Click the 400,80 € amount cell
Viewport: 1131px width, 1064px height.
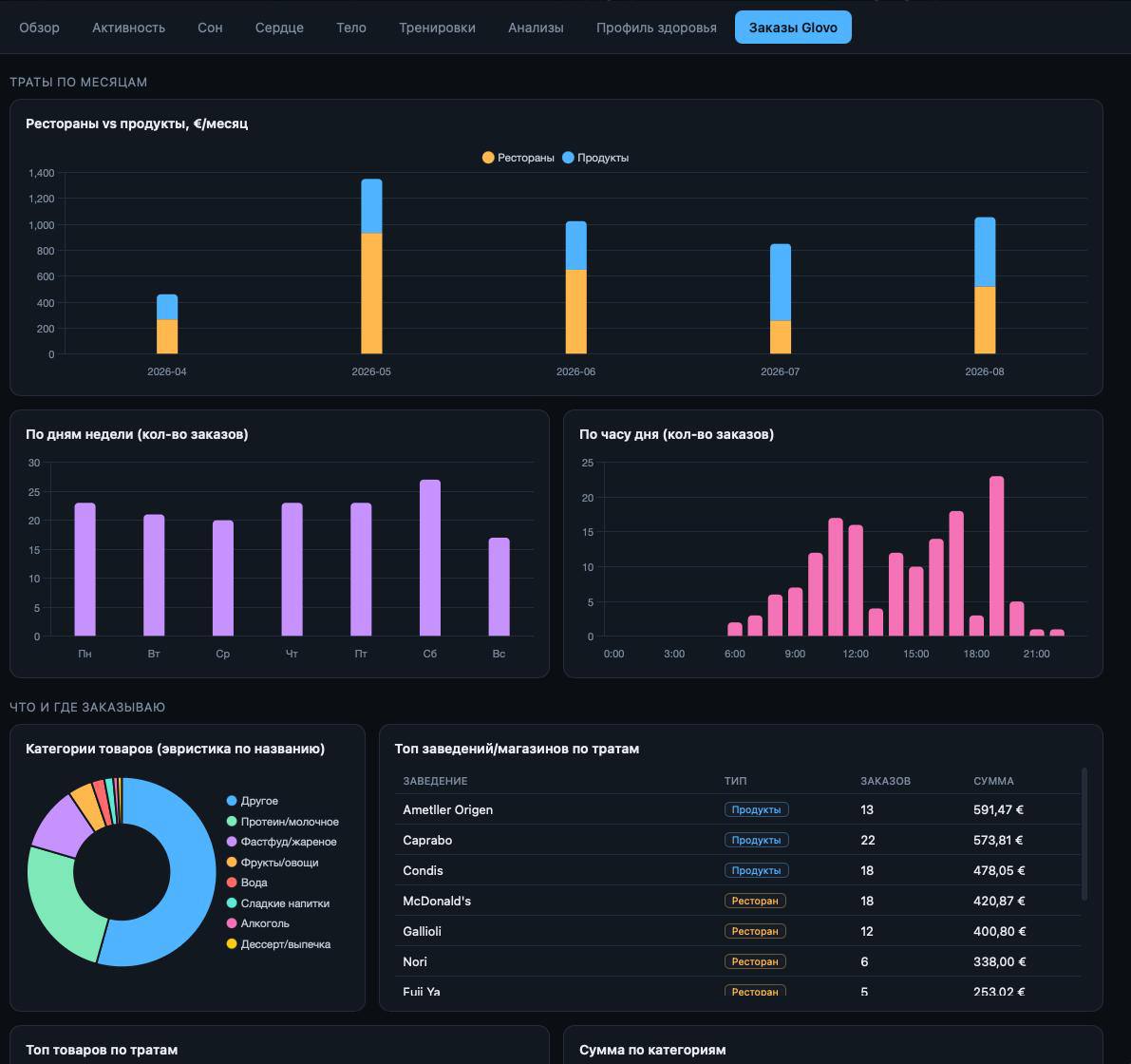(x=999, y=931)
